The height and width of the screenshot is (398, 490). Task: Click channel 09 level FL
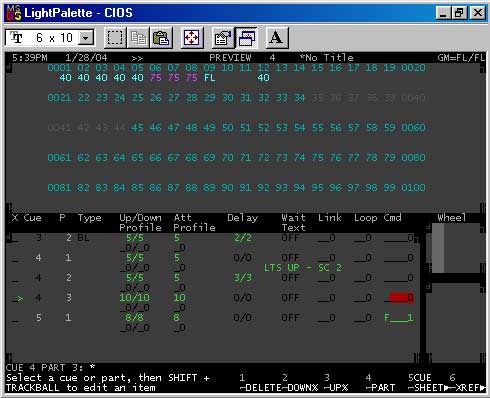210,78
